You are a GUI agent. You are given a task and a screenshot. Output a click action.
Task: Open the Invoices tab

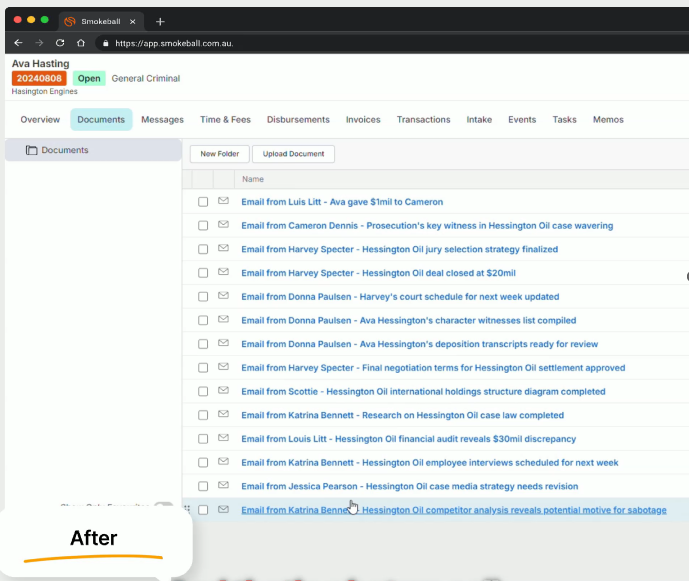(363, 120)
